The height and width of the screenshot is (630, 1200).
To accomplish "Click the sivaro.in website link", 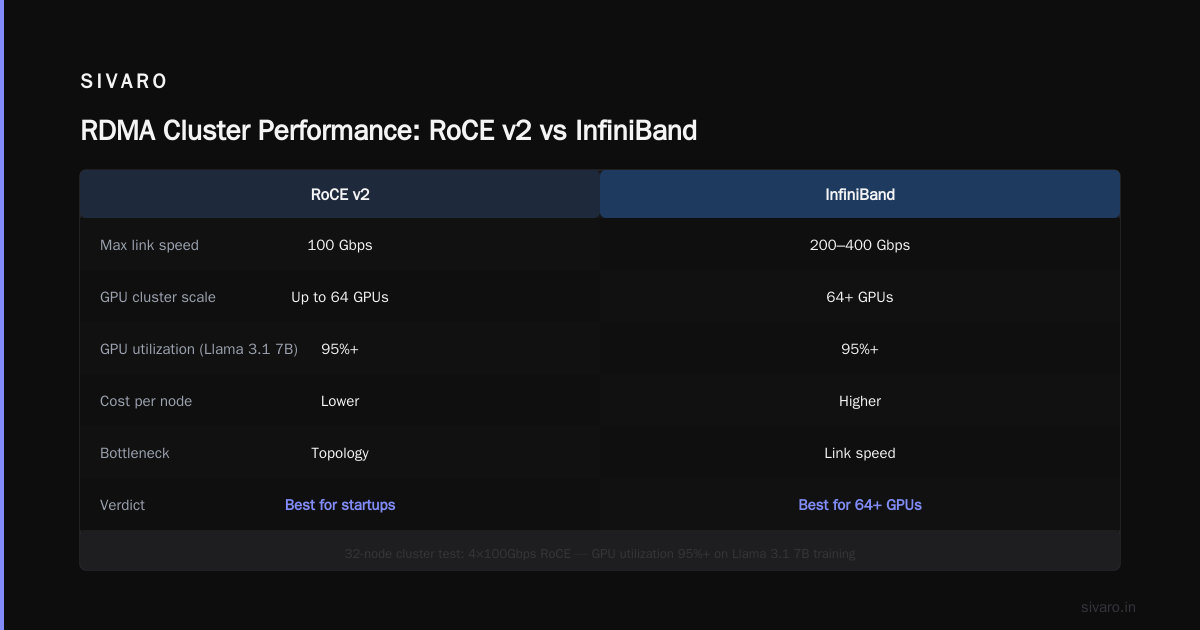I will 1109,607.
